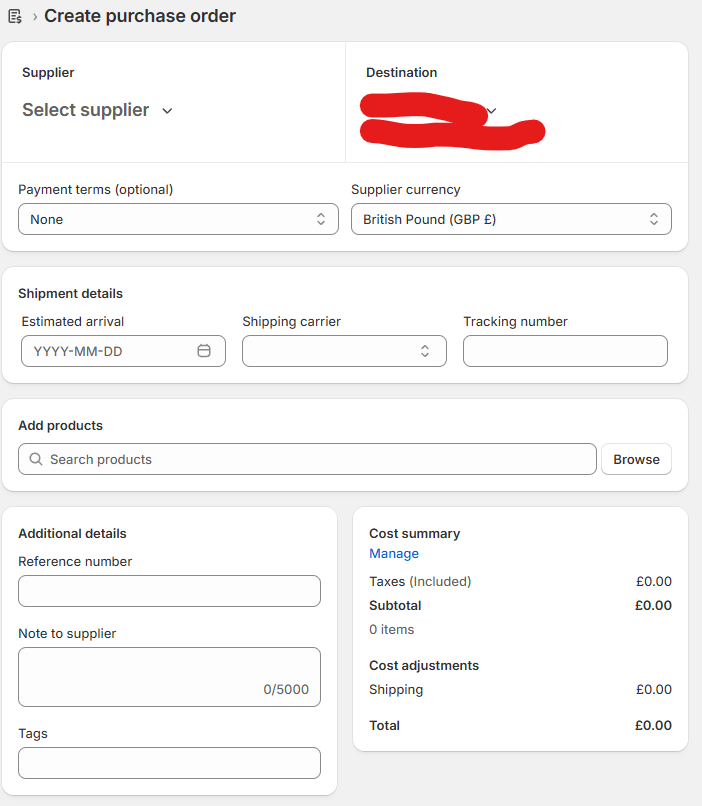Click the Payment terms up-down arrows
The width and height of the screenshot is (702, 806).
[321, 219]
